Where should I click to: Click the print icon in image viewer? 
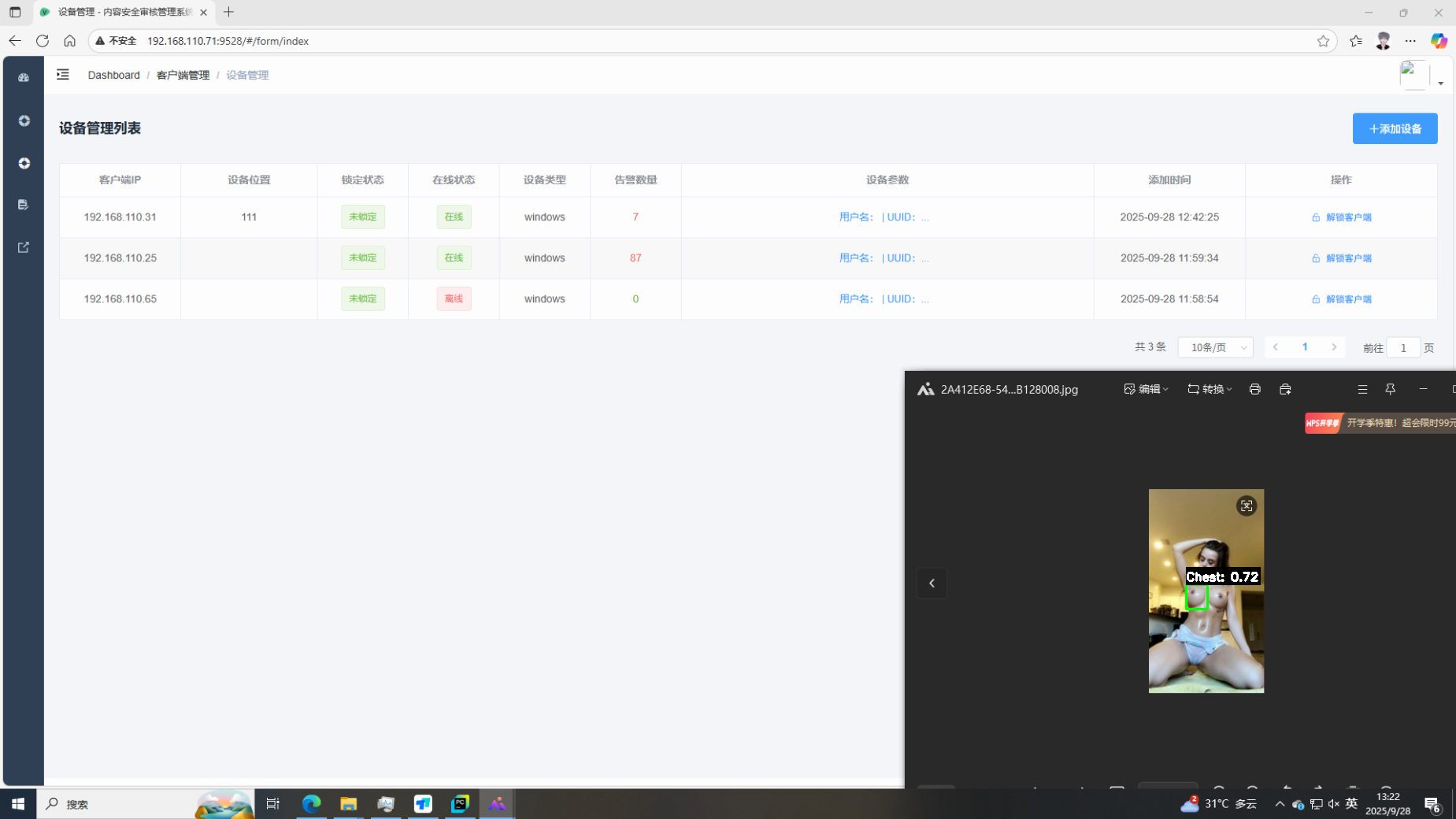point(1254,389)
